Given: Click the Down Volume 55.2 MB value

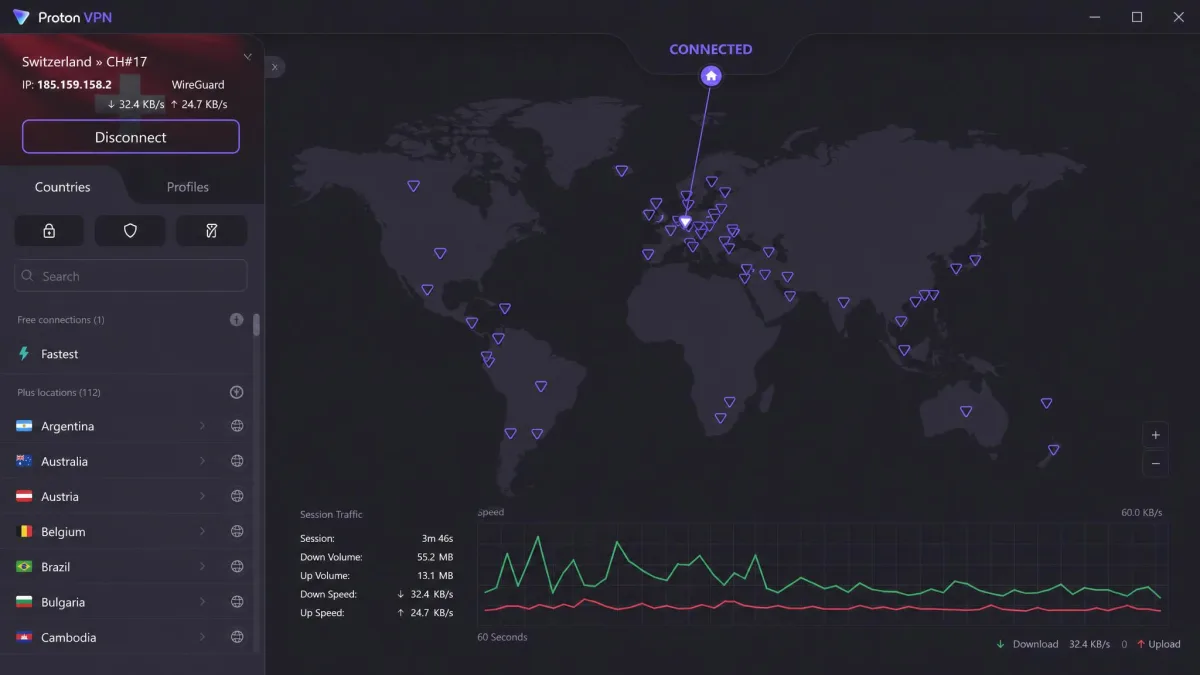Looking at the screenshot, I should (433, 557).
